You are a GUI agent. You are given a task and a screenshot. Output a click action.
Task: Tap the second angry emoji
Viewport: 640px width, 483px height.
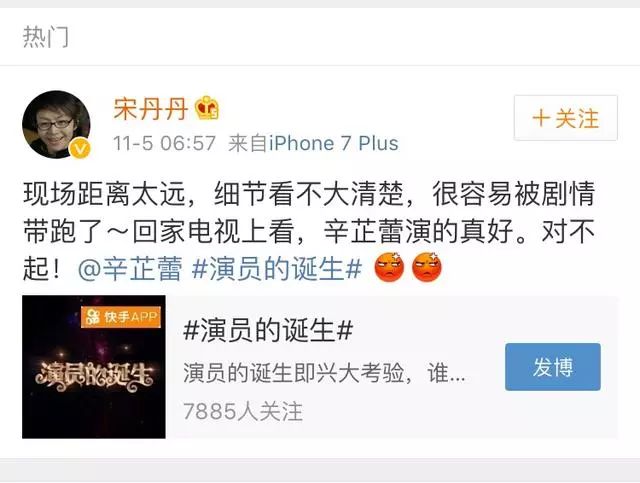click(427, 267)
